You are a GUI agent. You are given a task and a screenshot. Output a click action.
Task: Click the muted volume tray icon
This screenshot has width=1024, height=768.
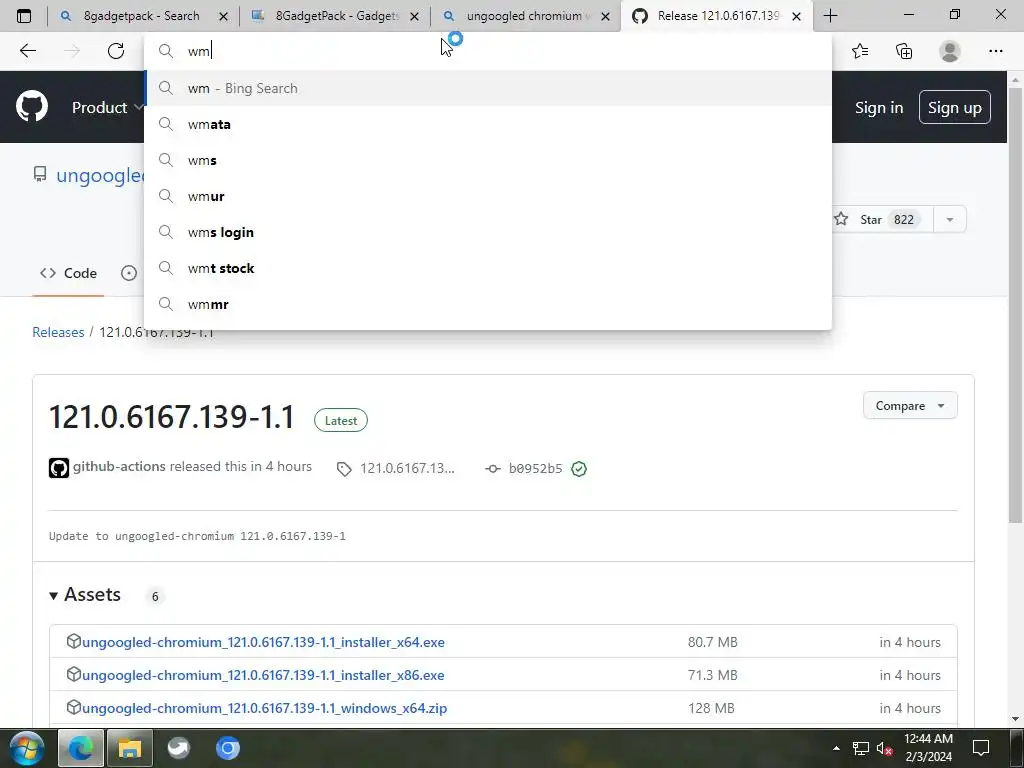(884, 748)
